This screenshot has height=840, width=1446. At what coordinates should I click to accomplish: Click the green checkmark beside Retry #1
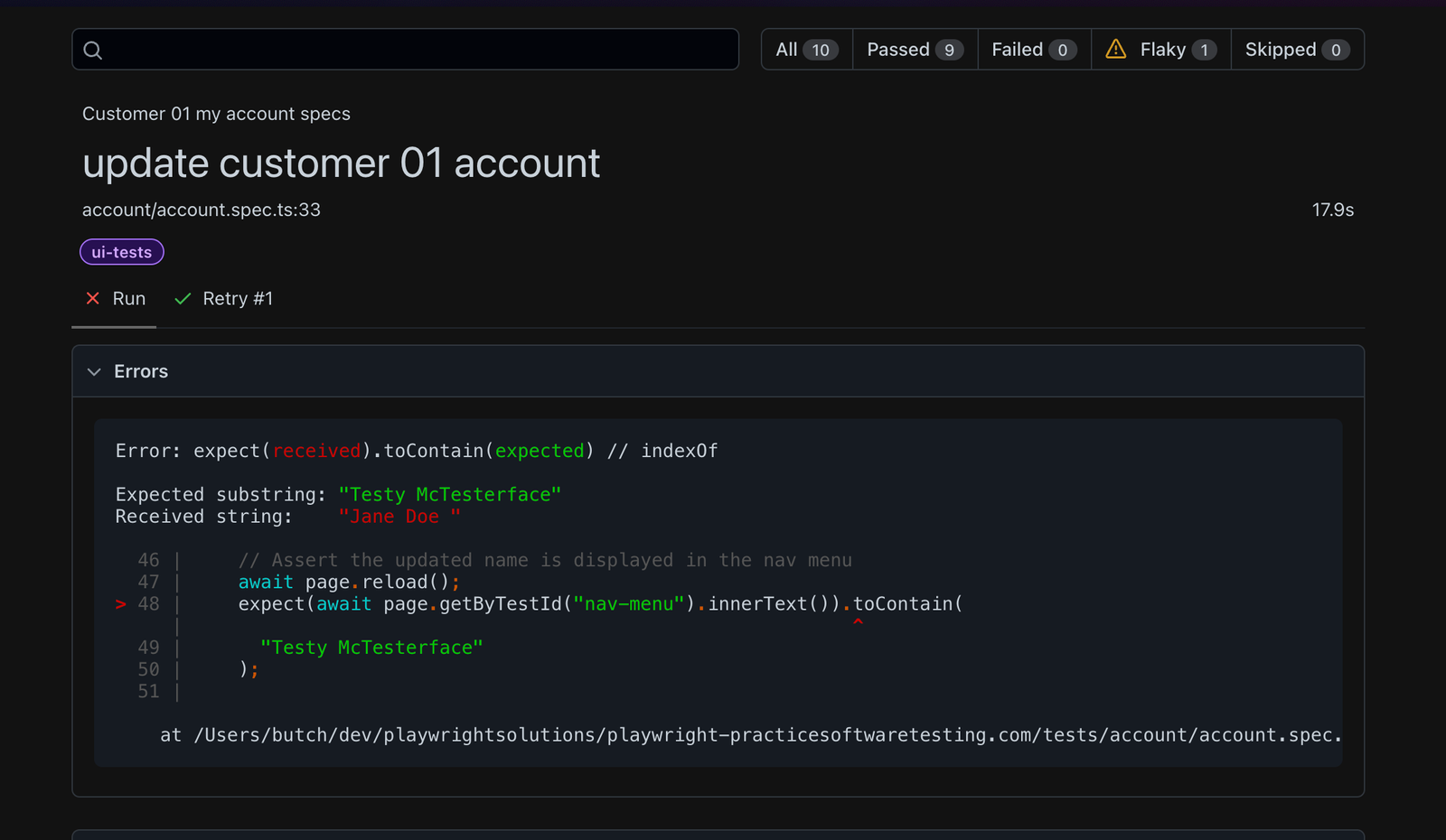183,298
